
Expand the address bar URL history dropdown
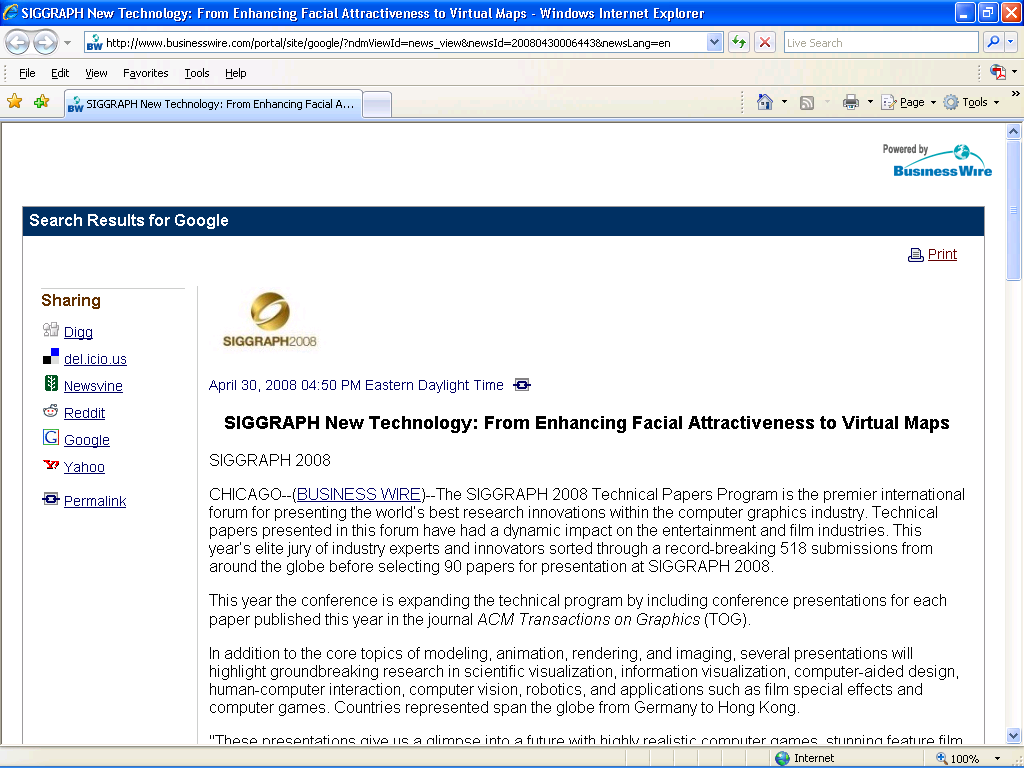(714, 43)
